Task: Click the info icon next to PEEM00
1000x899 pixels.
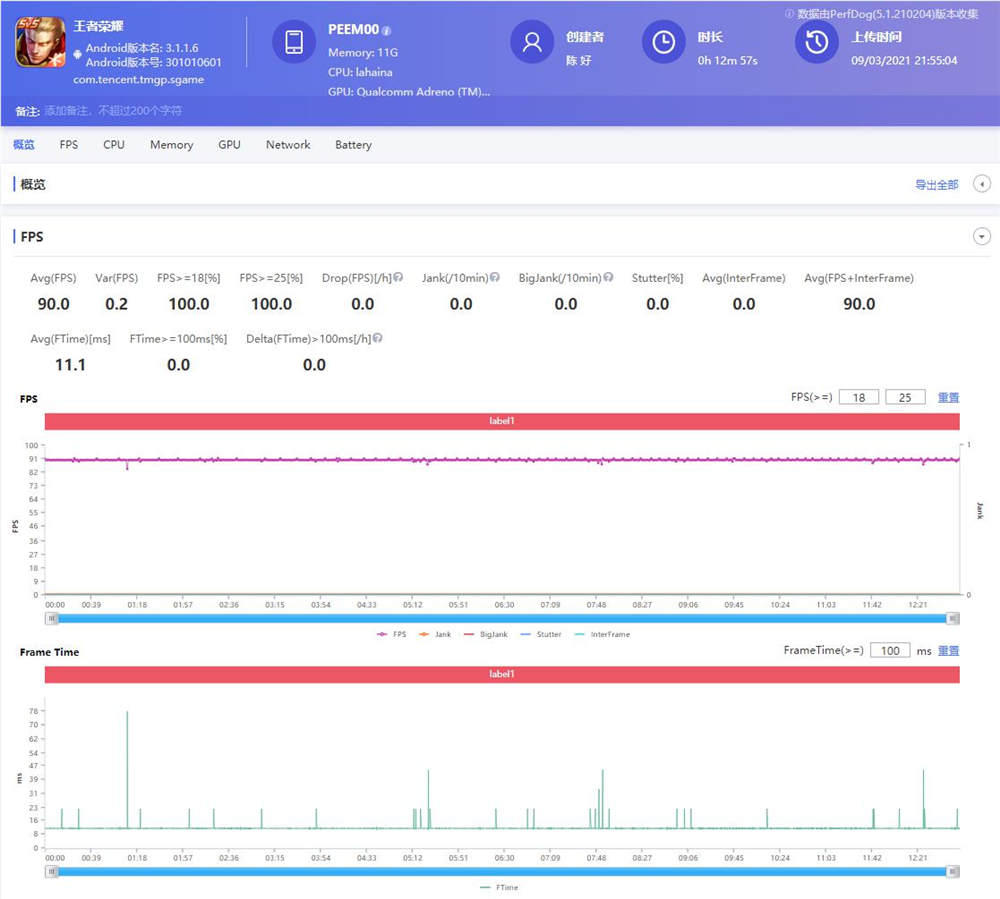Action: click(386, 31)
